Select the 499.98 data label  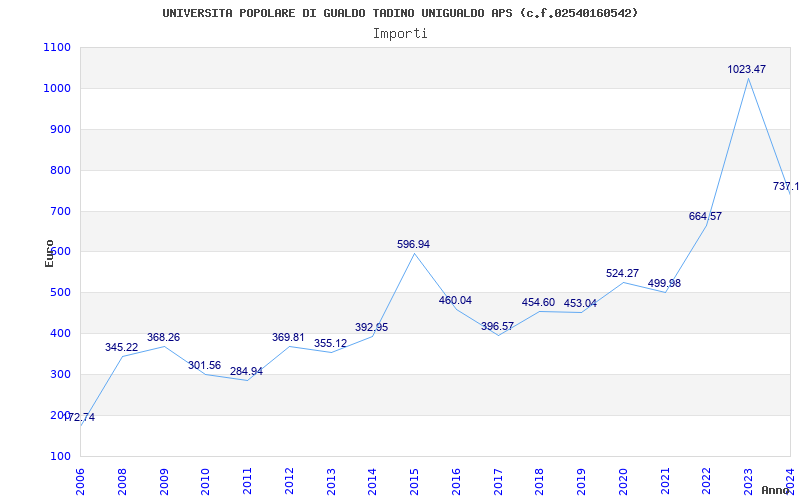[x=664, y=283]
